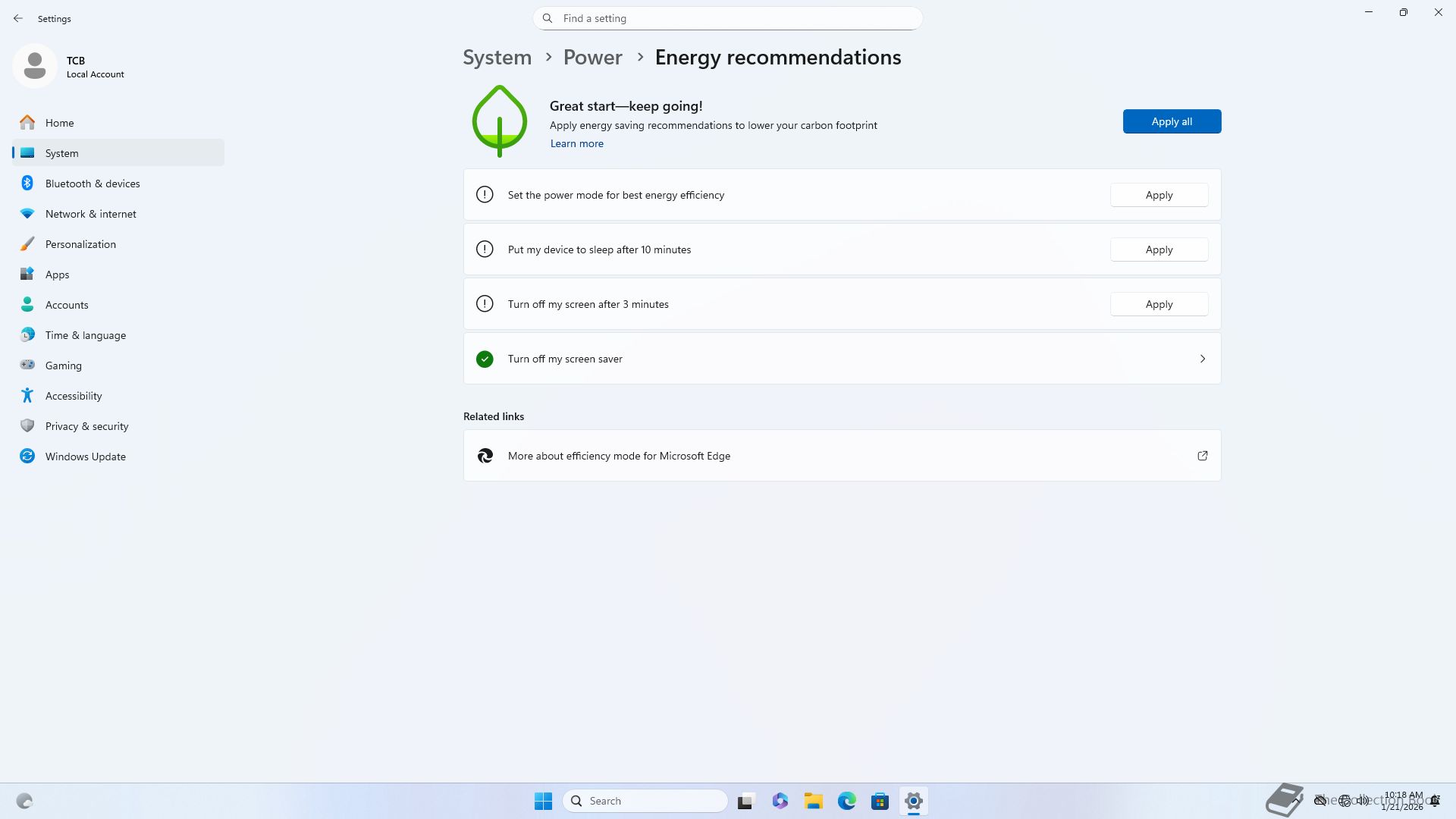This screenshot has height=819, width=1456.
Task: Follow the Learn more link
Action: pos(576,143)
